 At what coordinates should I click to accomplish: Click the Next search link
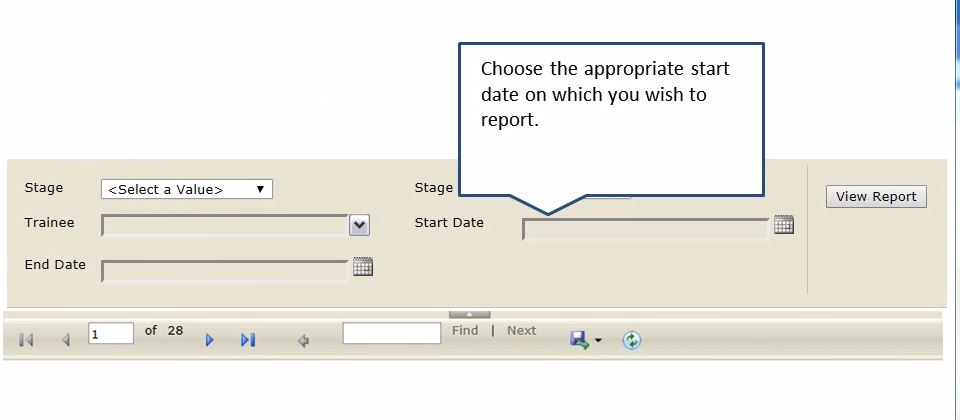click(521, 331)
